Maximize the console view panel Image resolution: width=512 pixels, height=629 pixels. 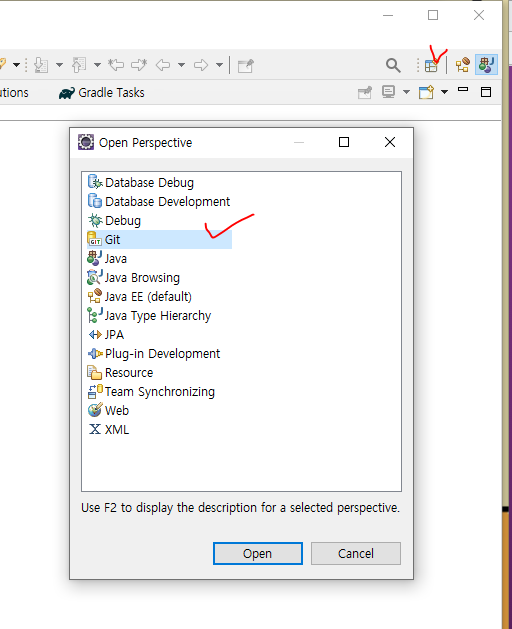486,92
